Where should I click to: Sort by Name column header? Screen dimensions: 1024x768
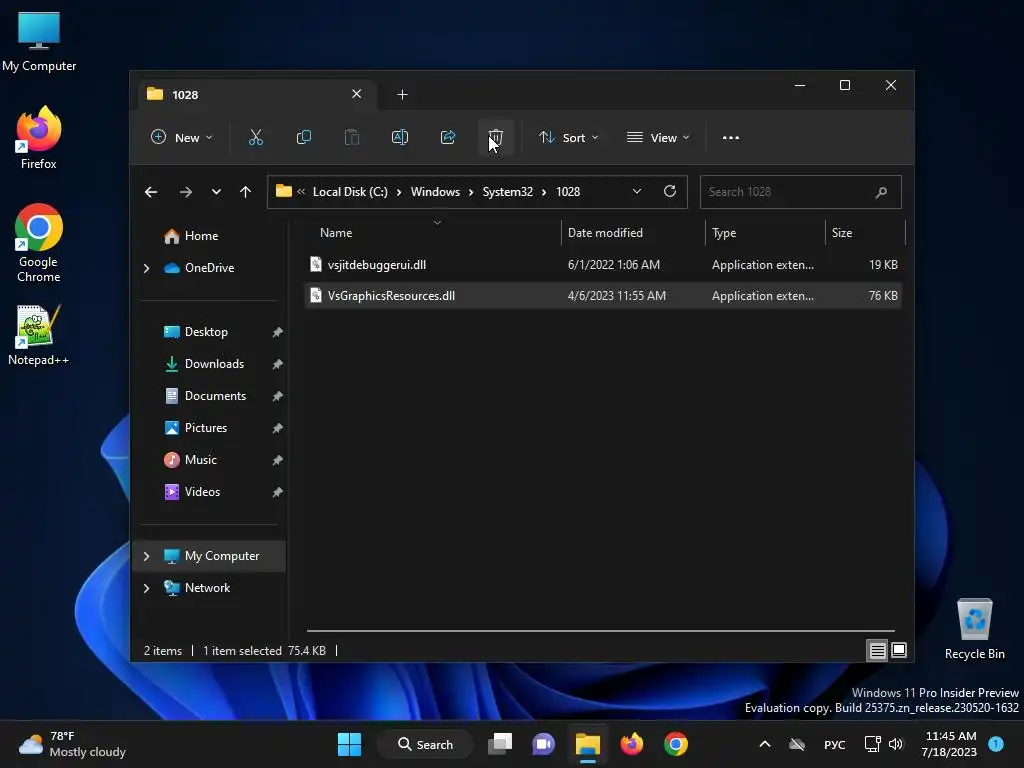point(434,233)
